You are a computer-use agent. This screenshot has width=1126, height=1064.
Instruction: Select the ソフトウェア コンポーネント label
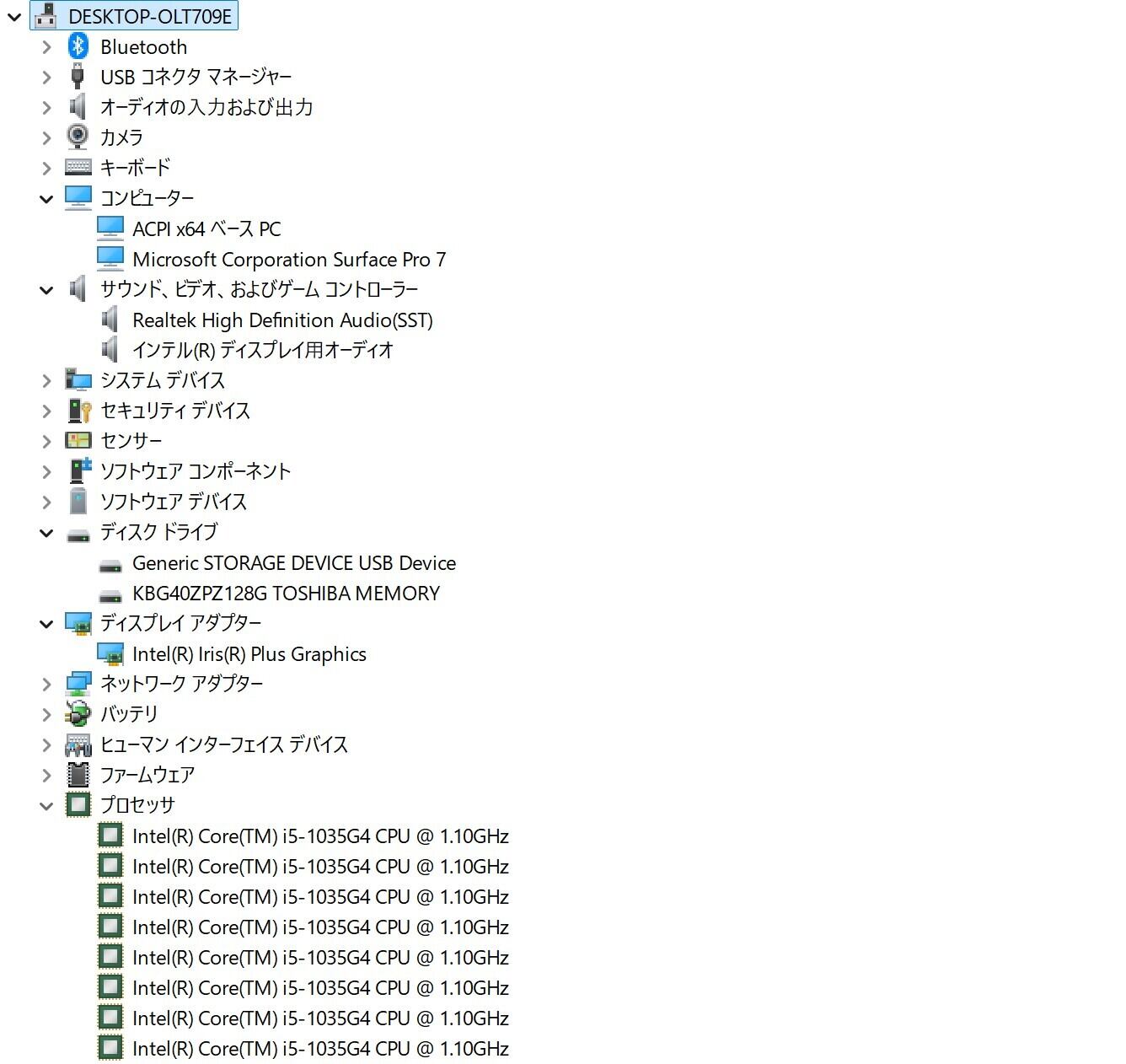pyautogui.click(x=196, y=471)
